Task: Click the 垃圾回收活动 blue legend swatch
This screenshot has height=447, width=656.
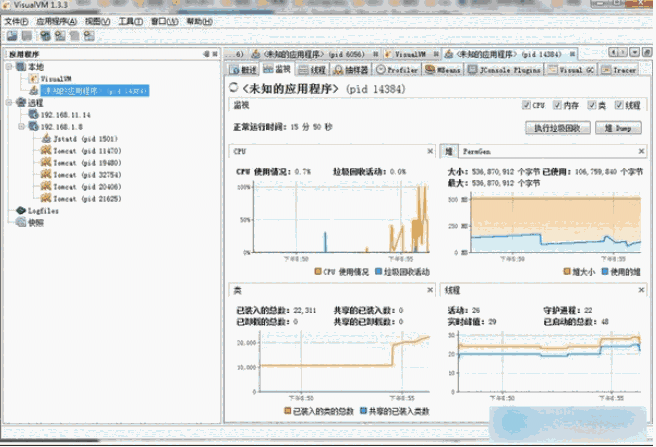Action: tap(378, 272)
